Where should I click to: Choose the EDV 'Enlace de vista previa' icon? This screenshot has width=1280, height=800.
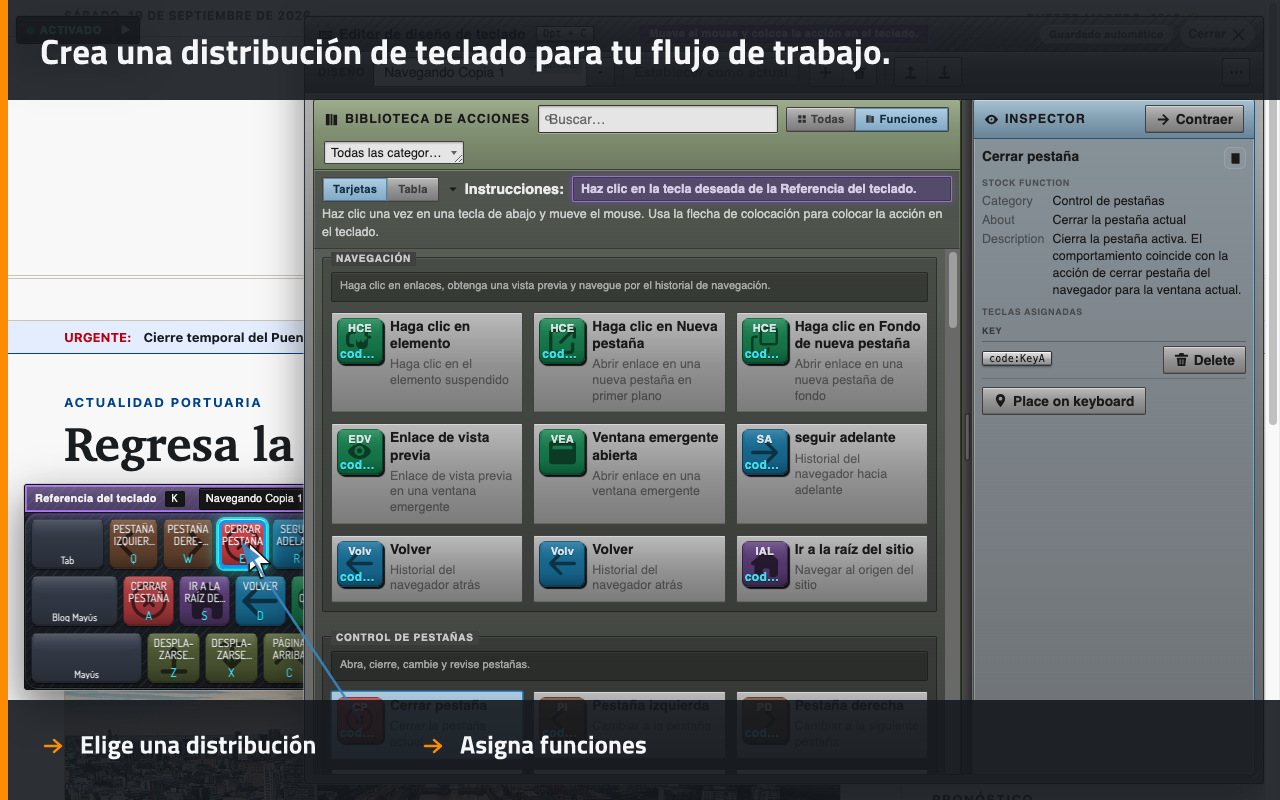coord(359,453)
